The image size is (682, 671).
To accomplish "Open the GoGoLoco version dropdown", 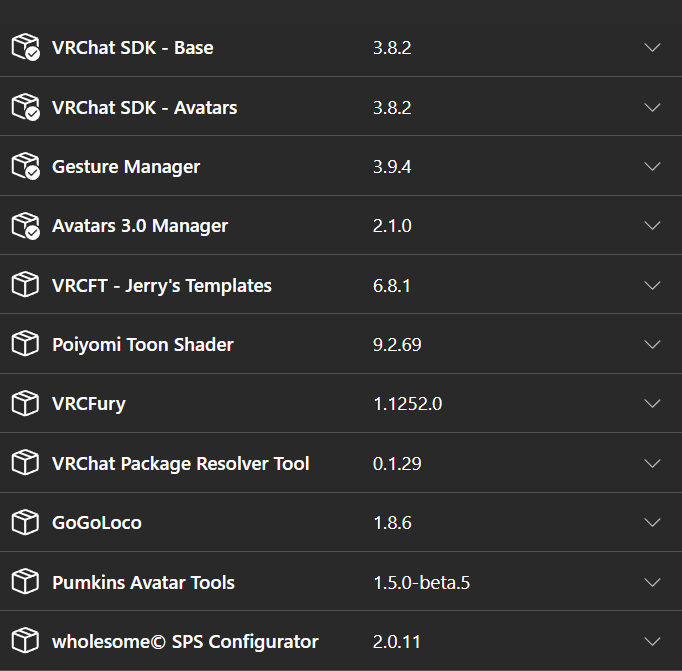I will point(653,522).
